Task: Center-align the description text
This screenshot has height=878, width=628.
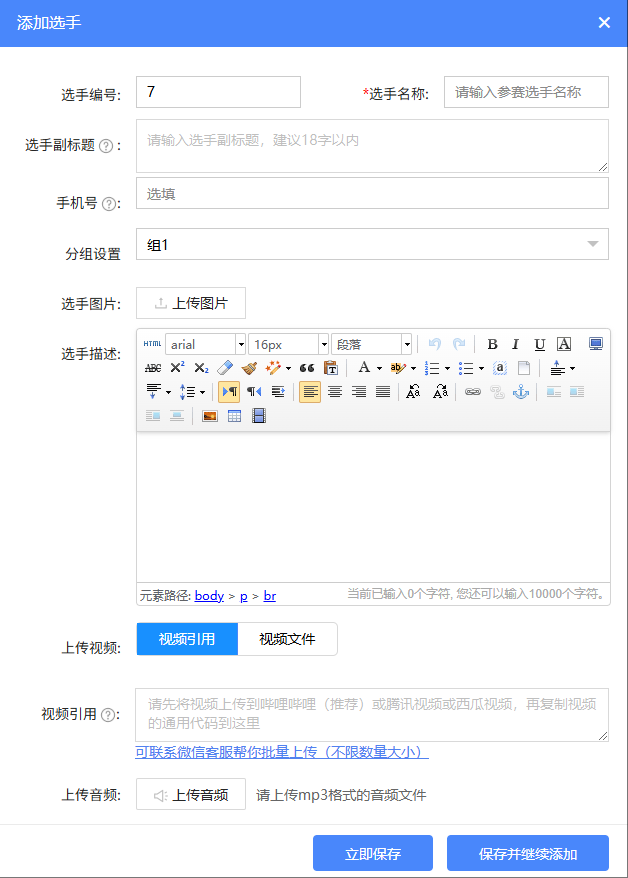Action: tap(334, 392)
